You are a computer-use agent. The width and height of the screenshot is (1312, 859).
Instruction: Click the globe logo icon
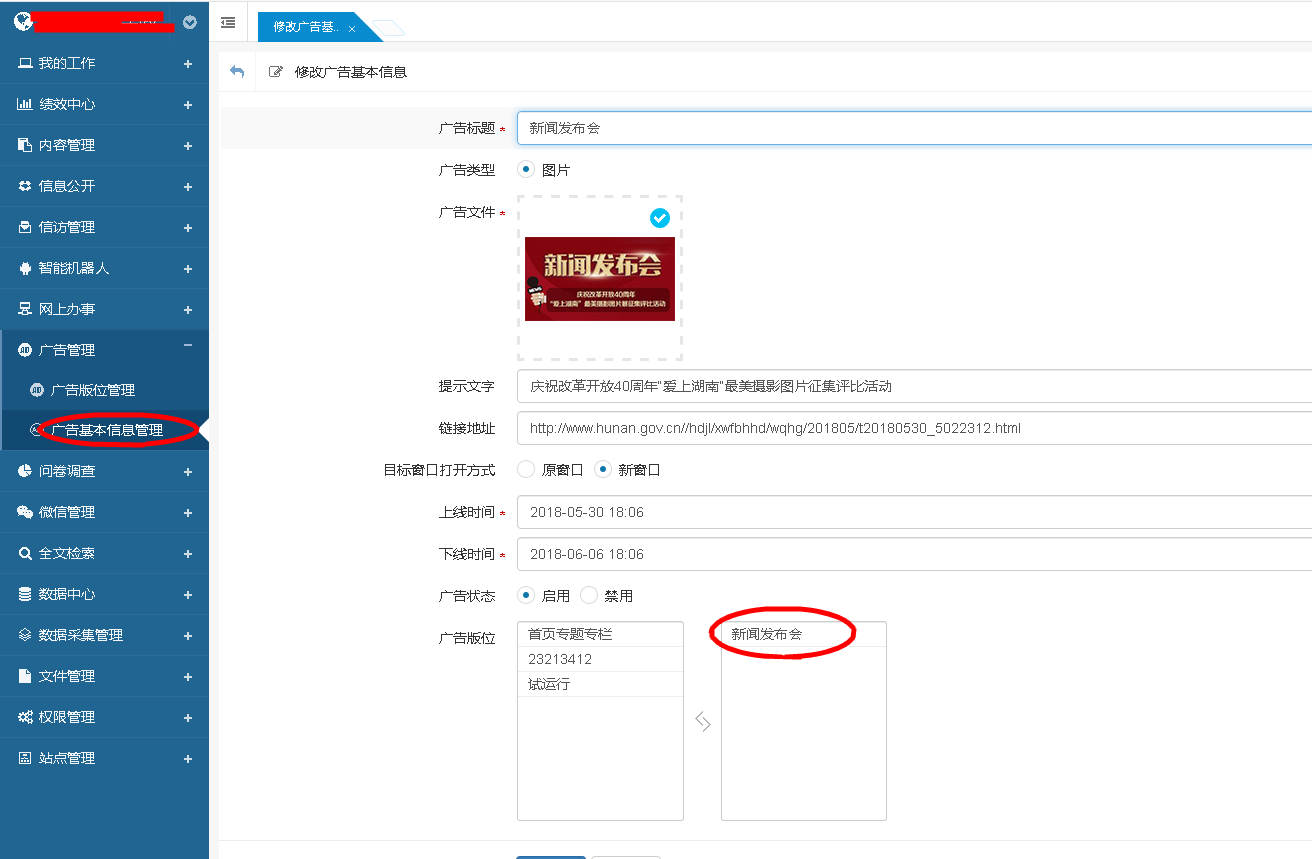tap(22, 22)
